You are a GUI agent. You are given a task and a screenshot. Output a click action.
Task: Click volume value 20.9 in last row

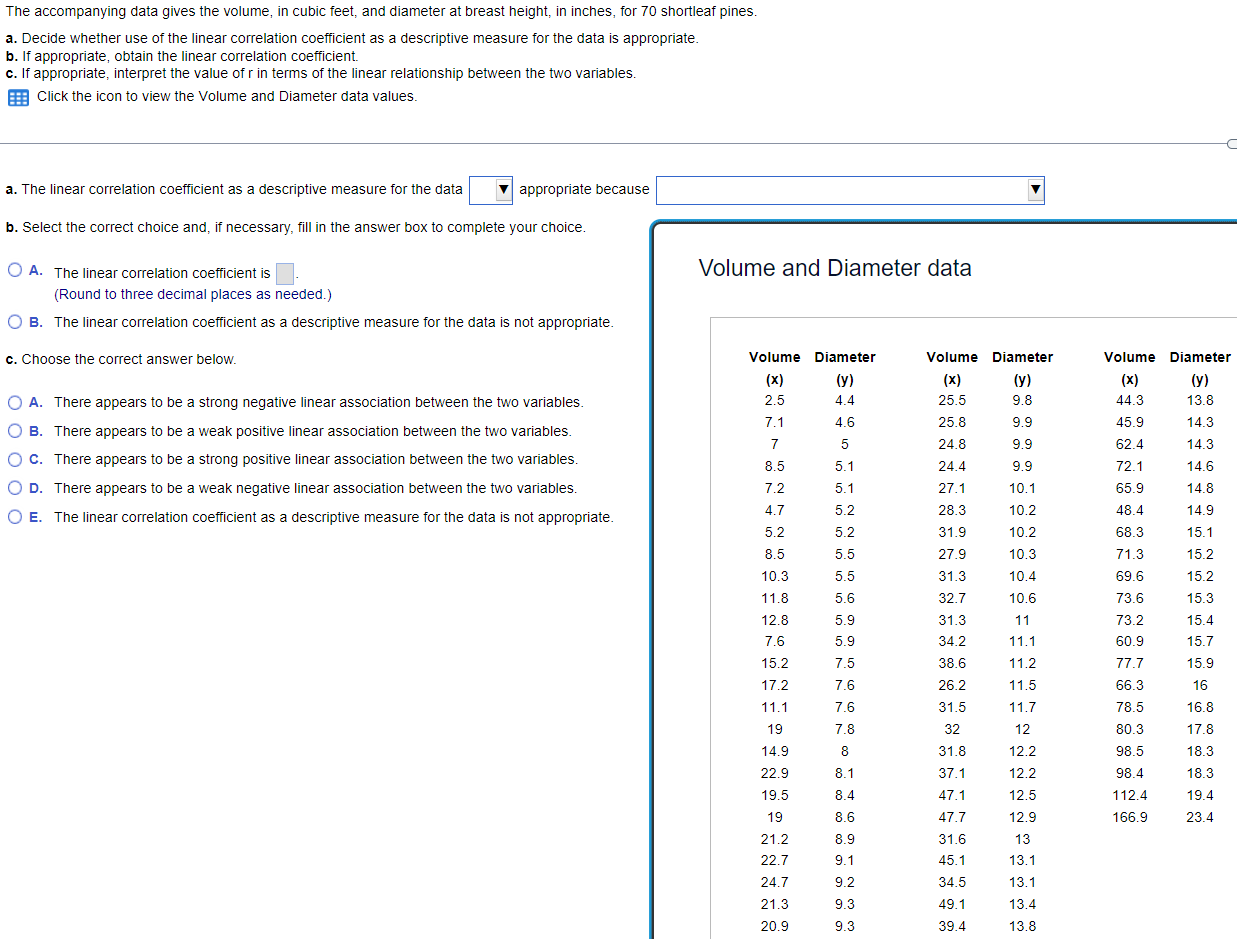(774, 926)
